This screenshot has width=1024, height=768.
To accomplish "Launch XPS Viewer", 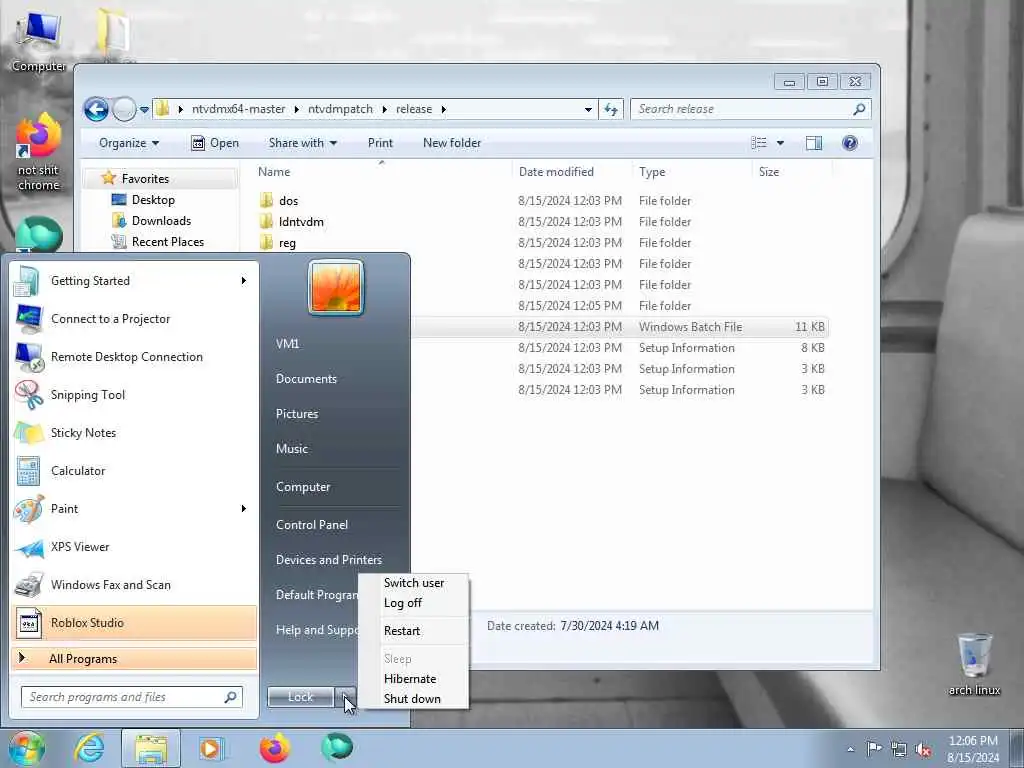I will tap(134, 547).
